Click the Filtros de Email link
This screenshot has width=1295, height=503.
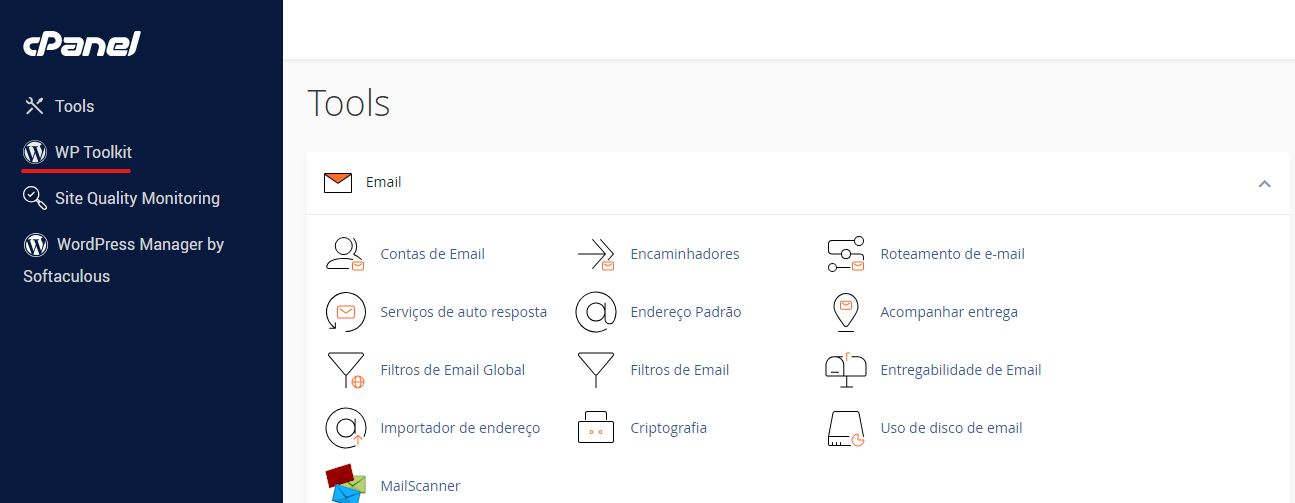click(679, 370)
